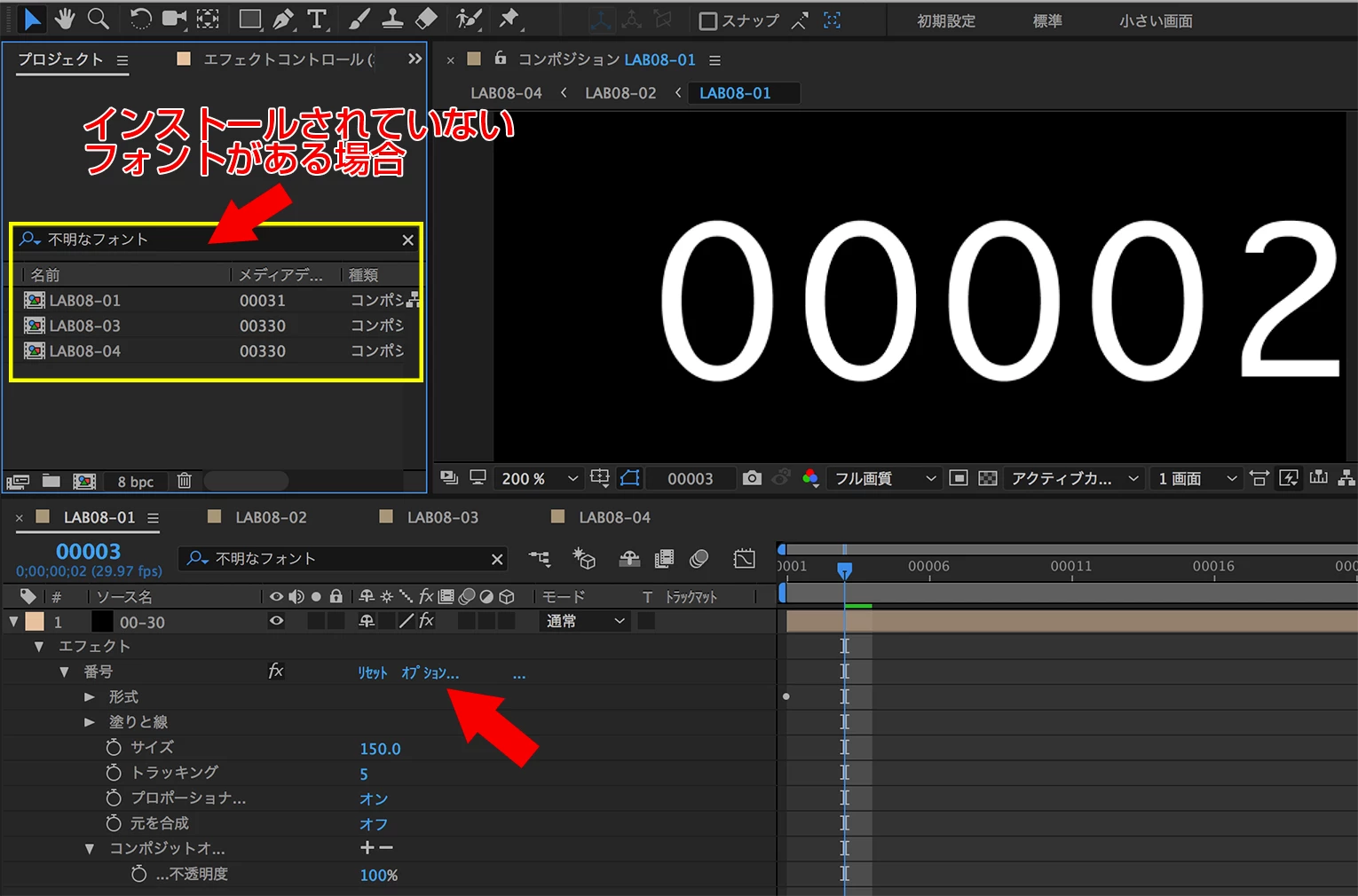Switch to LAB08-04 timeline tab
1358x896 pixels.
(614, 517)
